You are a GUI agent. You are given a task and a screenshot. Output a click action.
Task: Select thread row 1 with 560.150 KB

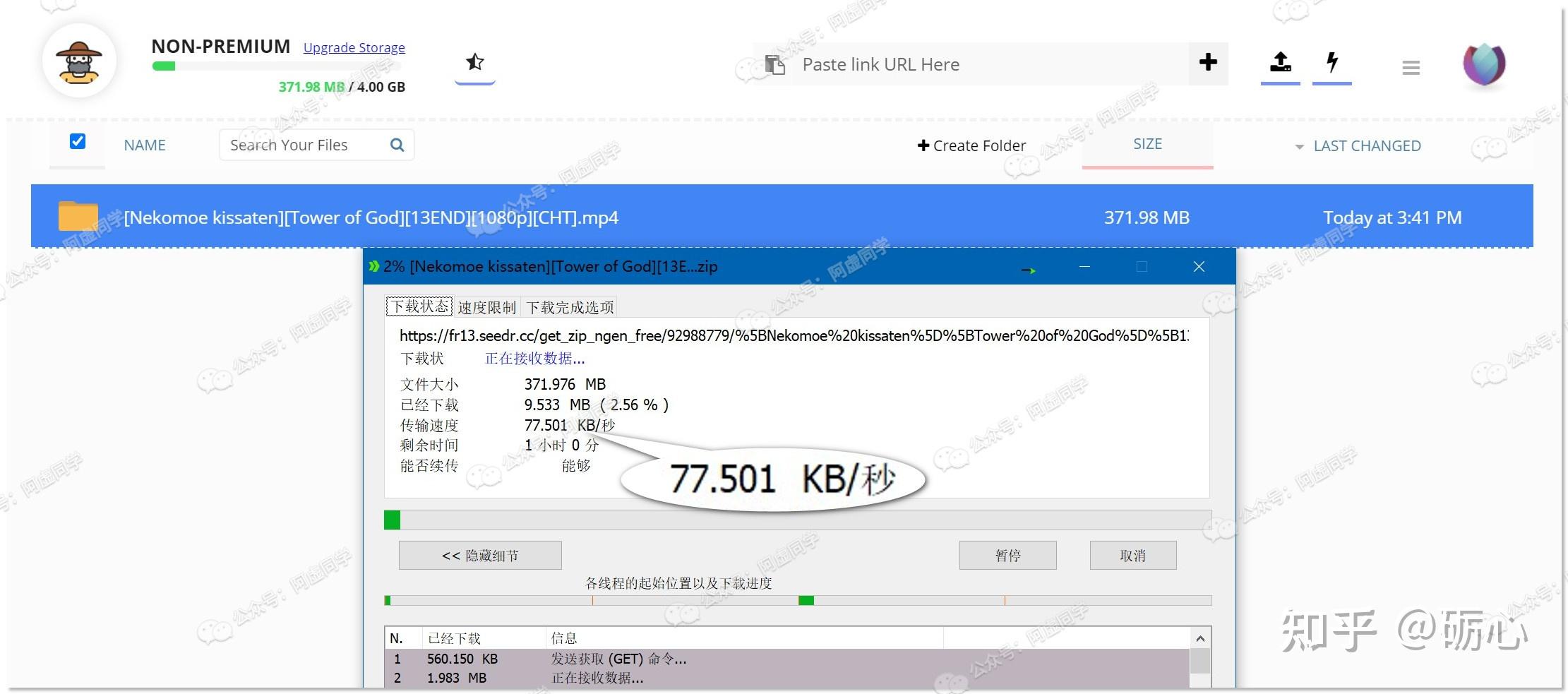[787, 659]
